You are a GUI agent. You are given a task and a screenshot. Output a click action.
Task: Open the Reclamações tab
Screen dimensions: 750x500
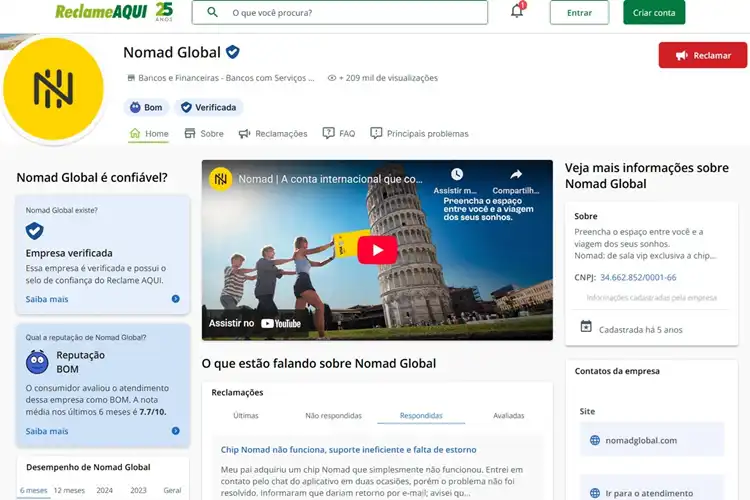point(273,133)
